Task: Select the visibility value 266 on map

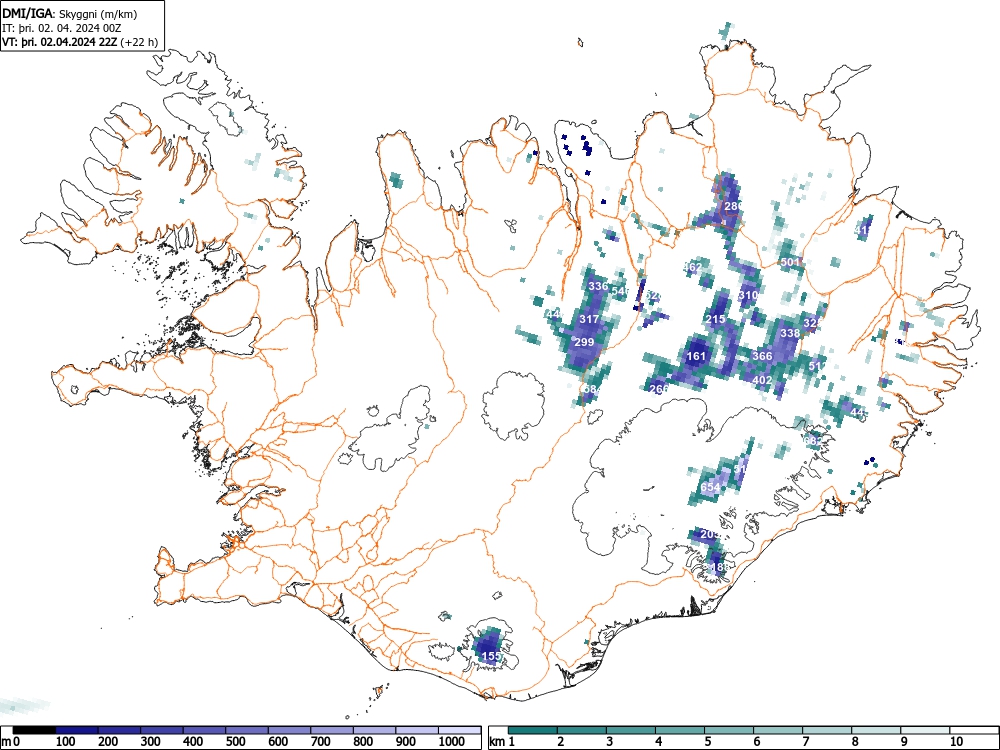Action: coord(658,389)
